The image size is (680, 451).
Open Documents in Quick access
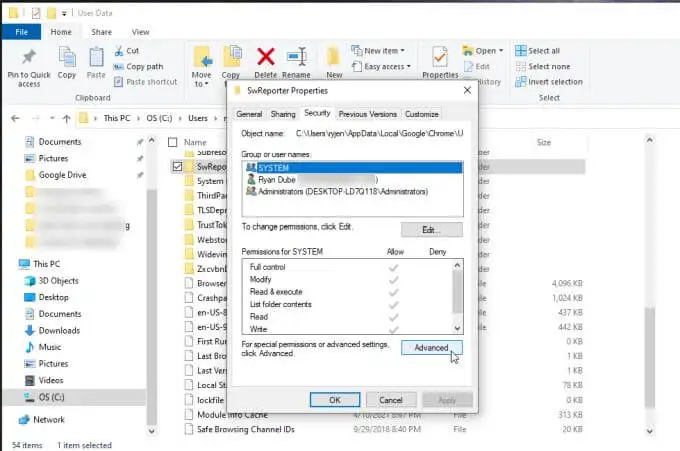[x=59, y=142]
